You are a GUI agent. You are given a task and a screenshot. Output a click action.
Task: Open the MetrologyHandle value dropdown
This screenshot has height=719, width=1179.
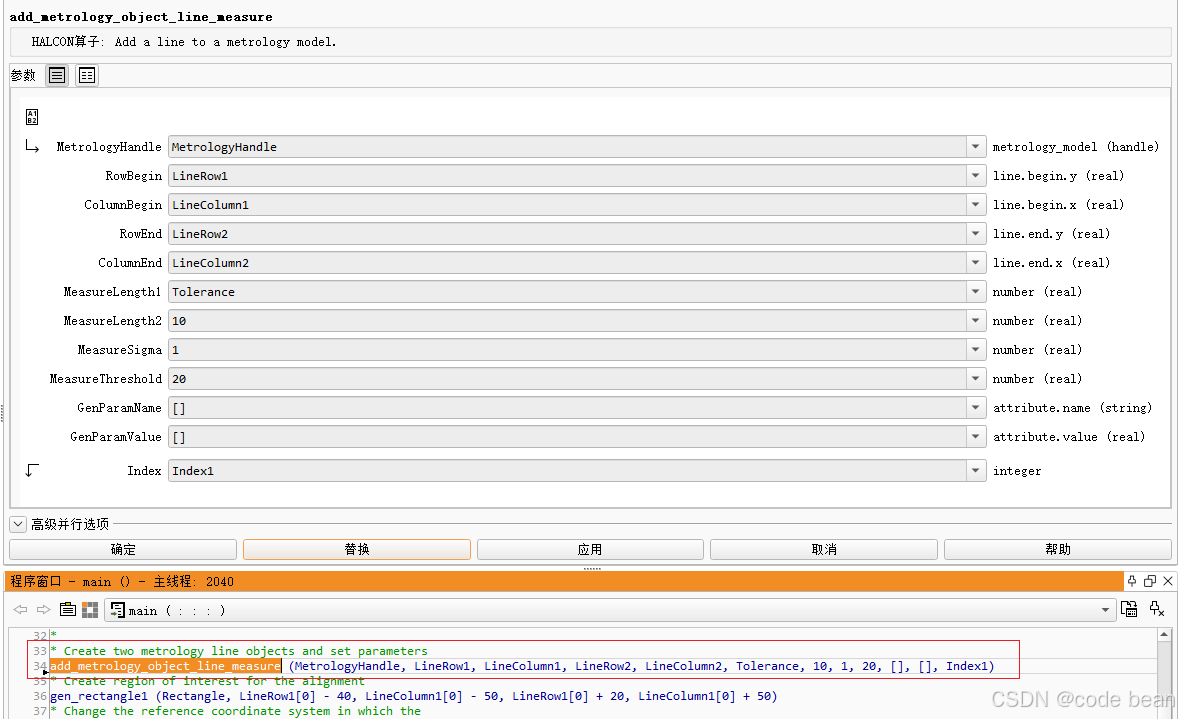click(975, 146)
